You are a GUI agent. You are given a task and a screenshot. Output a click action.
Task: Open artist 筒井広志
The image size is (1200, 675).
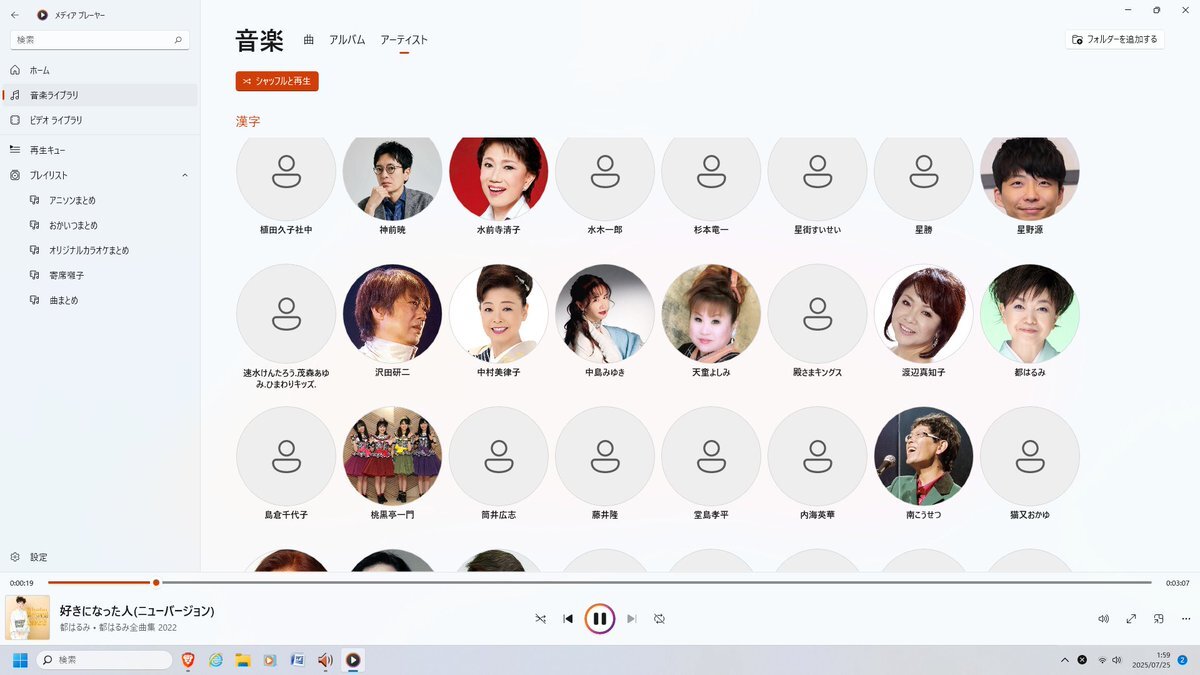(x=499, y=464)
